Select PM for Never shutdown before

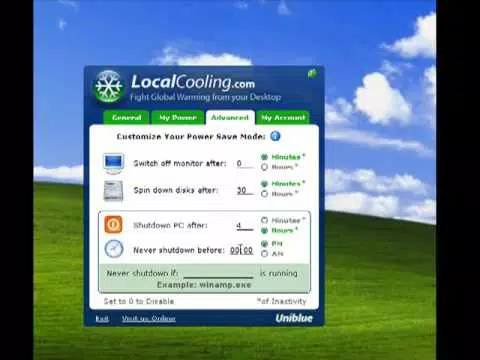click(264, 244)
